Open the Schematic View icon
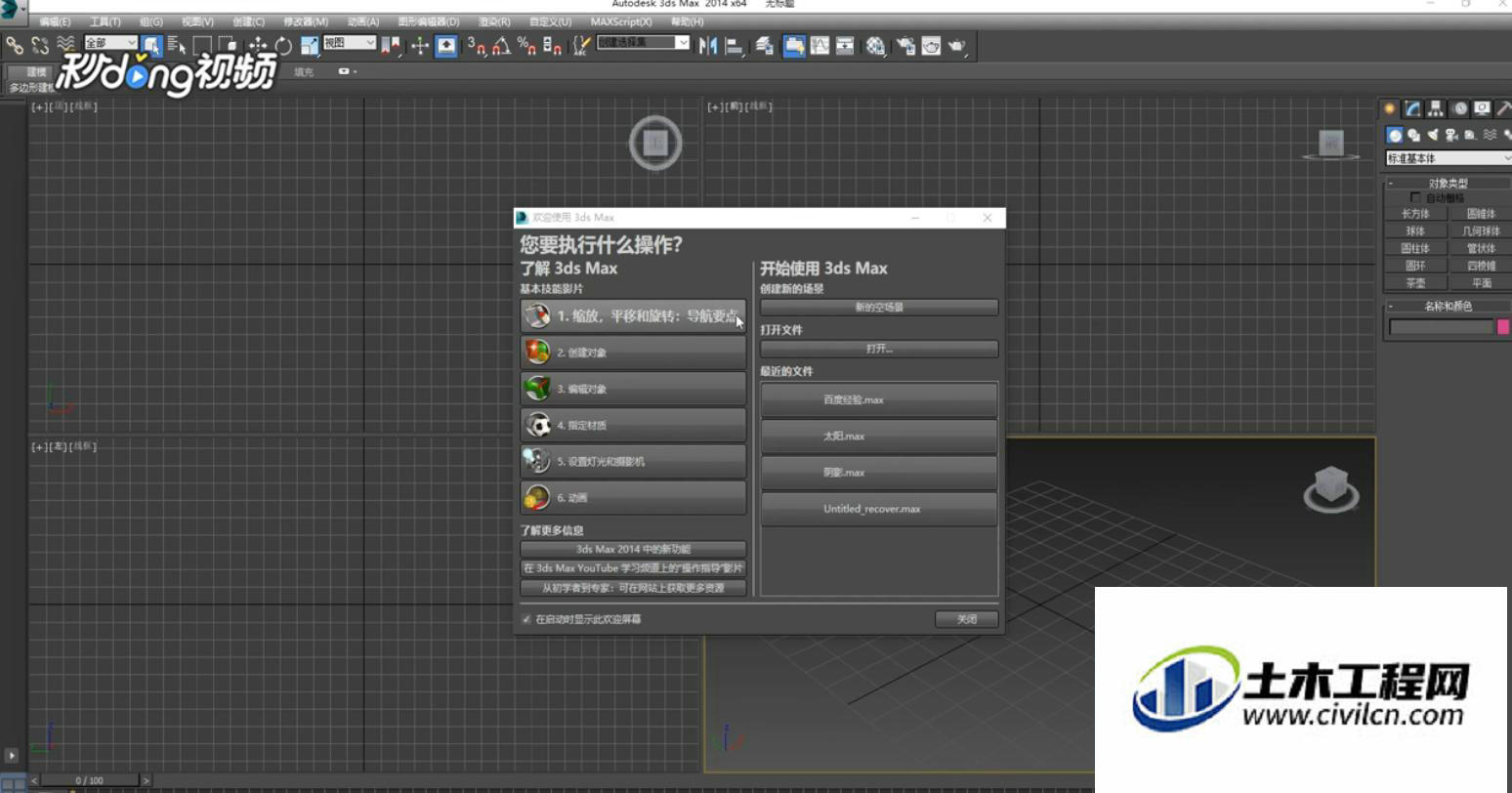1512x793 pixels. click(845, 45)
